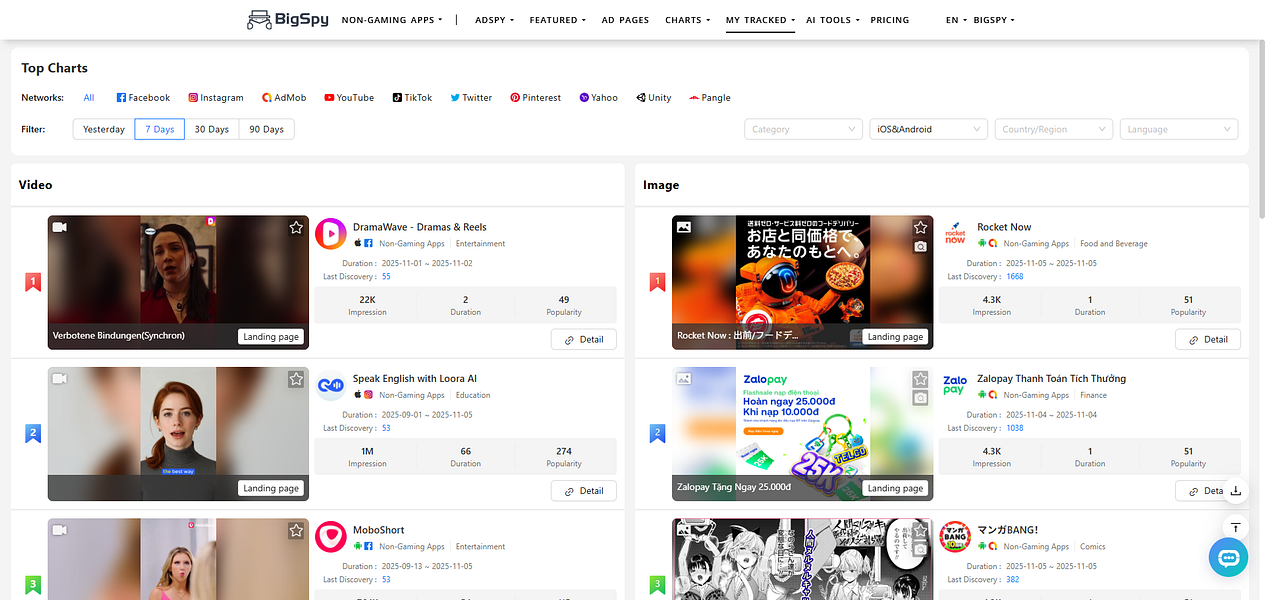
Task: Open the Country/Region dropdown
Action: click(x=1054, y=129)
